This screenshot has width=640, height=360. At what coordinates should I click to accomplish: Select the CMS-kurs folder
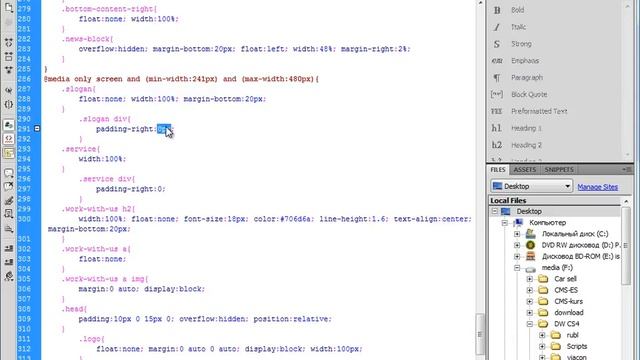coord(568,302)
